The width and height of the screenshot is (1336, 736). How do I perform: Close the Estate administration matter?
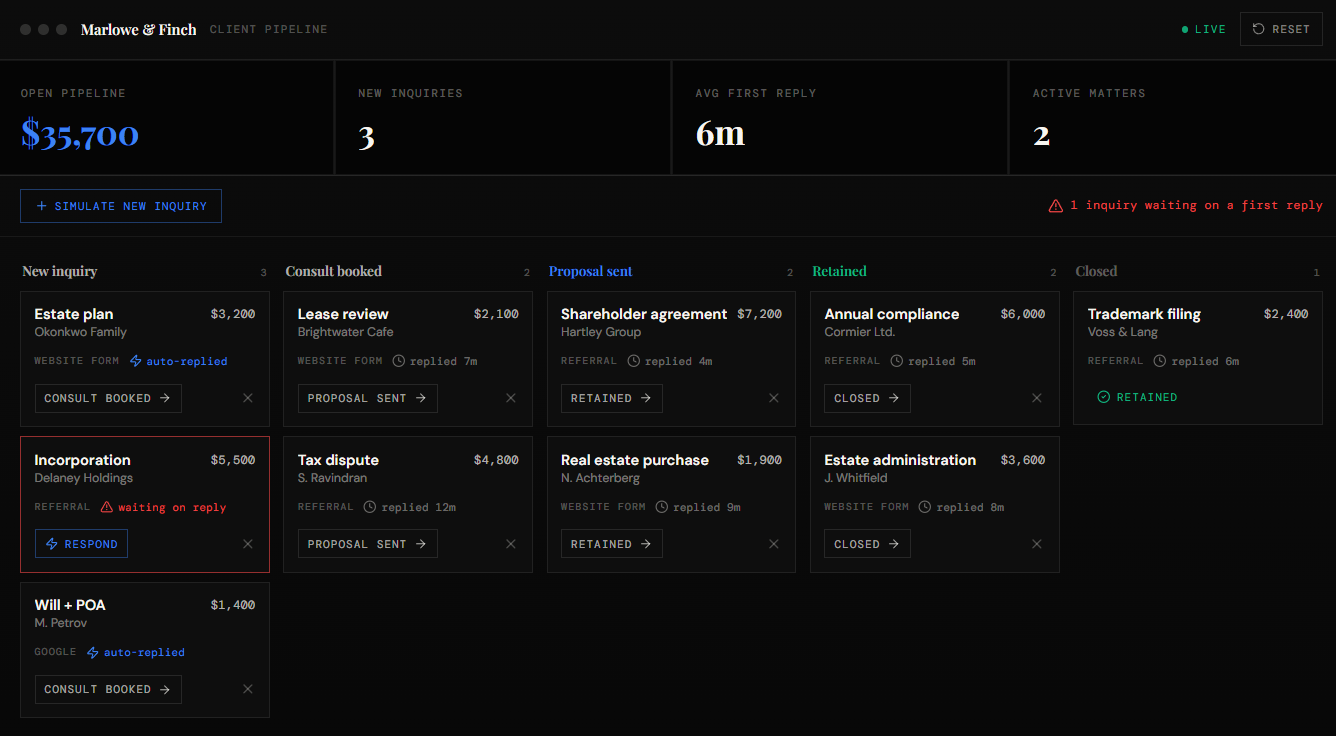pos(867,544)
